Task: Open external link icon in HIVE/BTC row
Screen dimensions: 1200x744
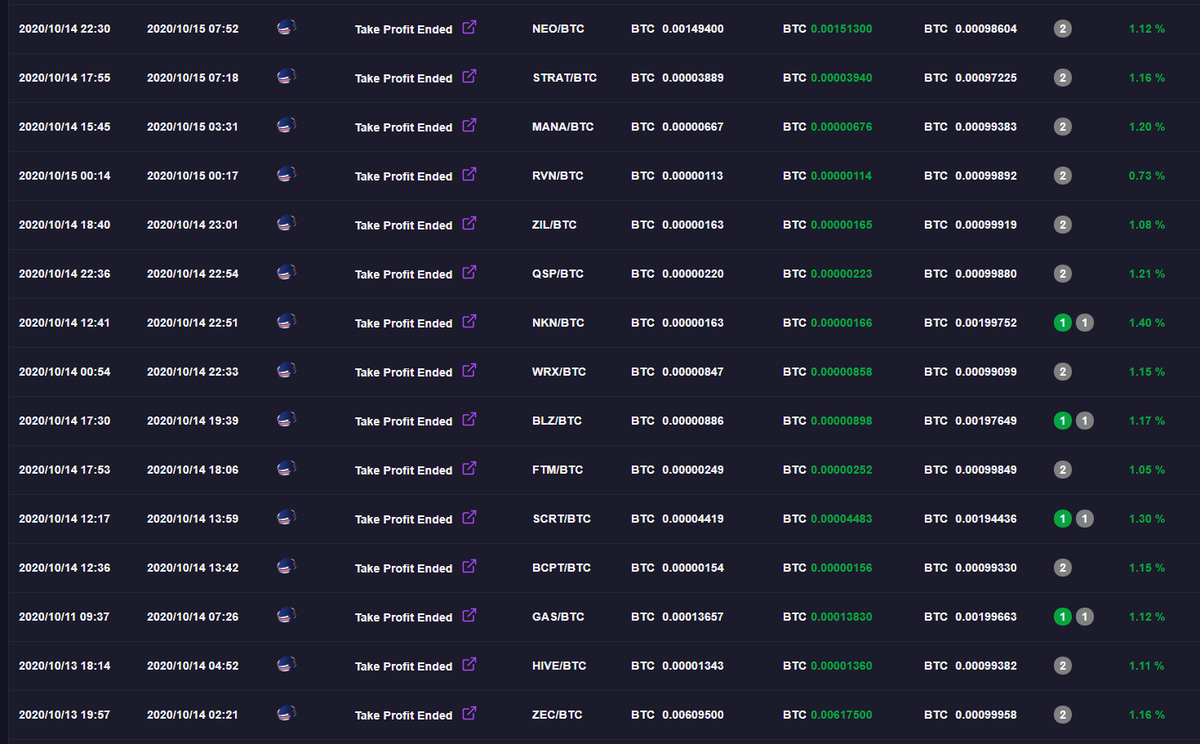Action: (x=469, y=665)
